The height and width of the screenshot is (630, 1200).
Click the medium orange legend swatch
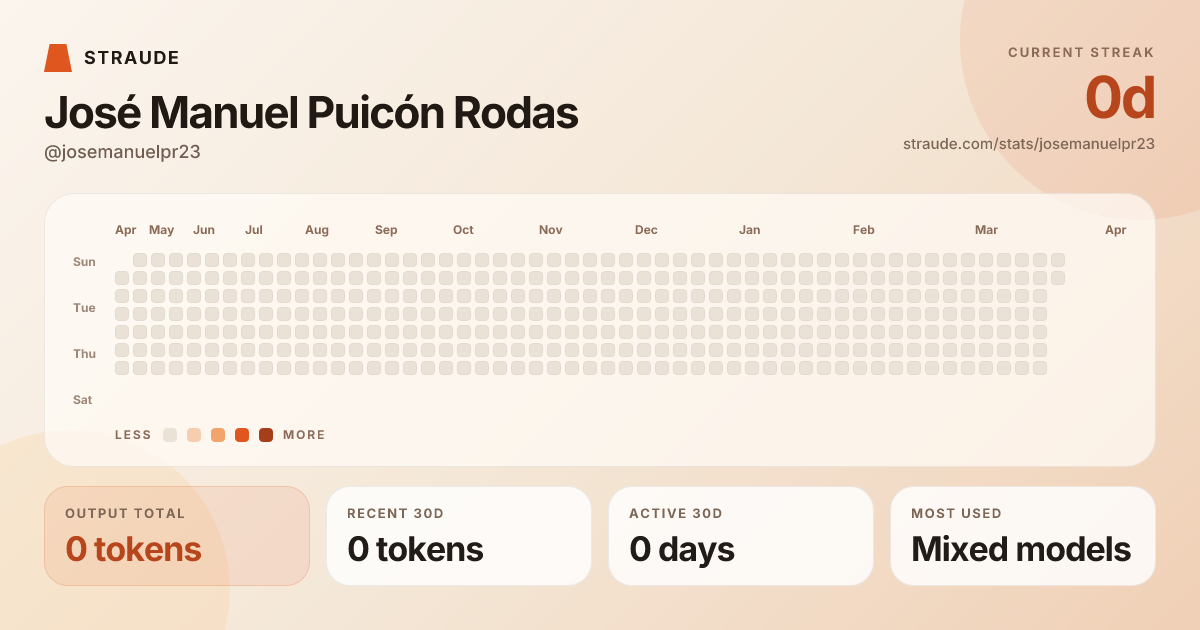click(x=218, y=435)
